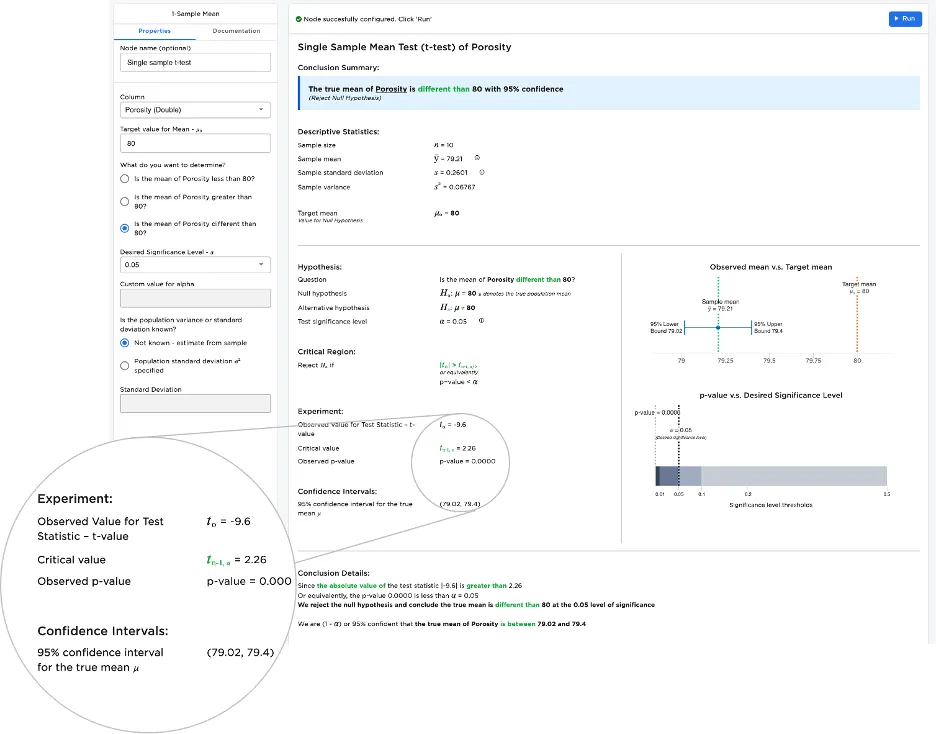Click the 95% upper bound marker
Screen dimensions: 936x734
pos(751,329)
